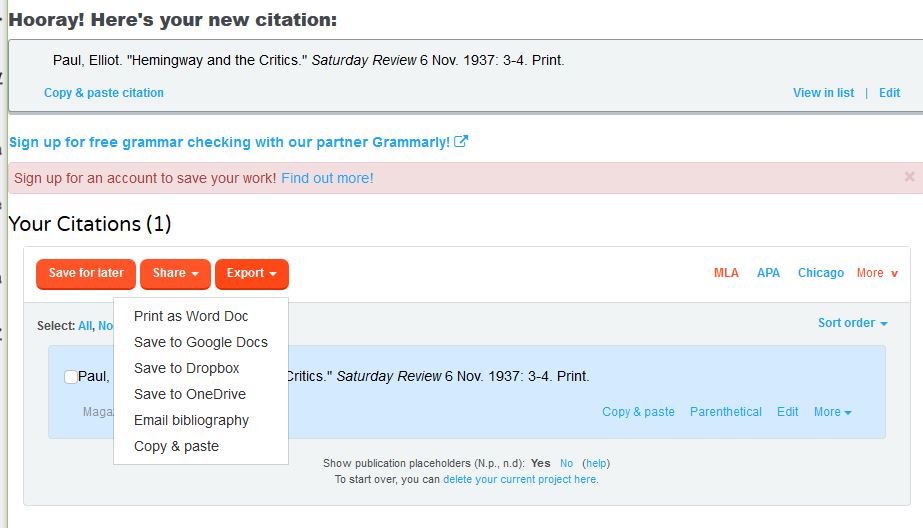Choose Save to Dropbox option

(x=187, y=368)
